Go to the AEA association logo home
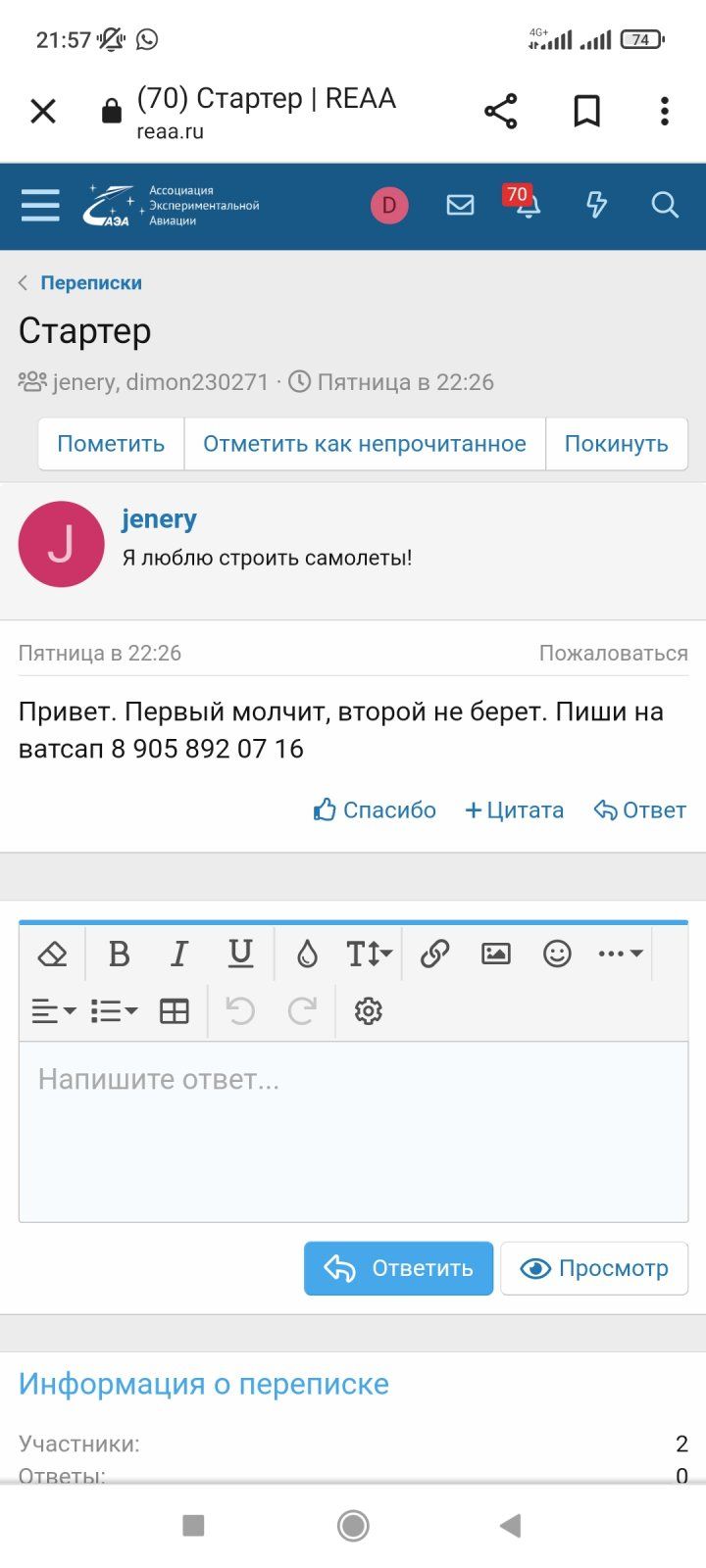The width and height of the screenshot is (706, 1568). click(x=171, y=206)
